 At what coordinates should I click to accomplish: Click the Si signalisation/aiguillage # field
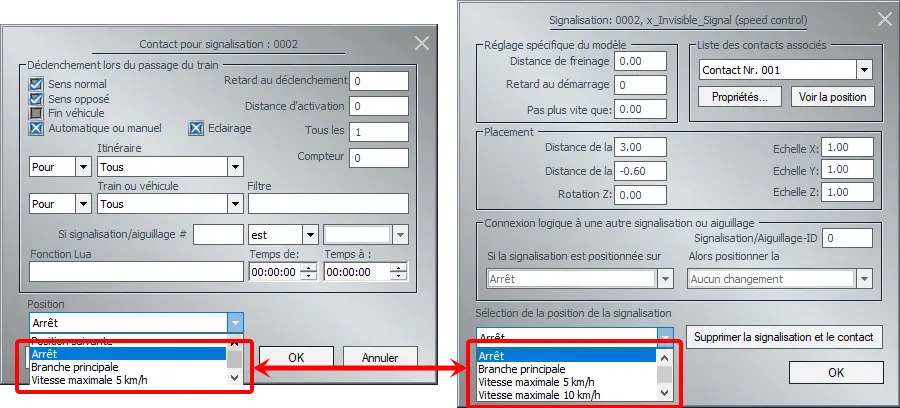tap(218, 235)
